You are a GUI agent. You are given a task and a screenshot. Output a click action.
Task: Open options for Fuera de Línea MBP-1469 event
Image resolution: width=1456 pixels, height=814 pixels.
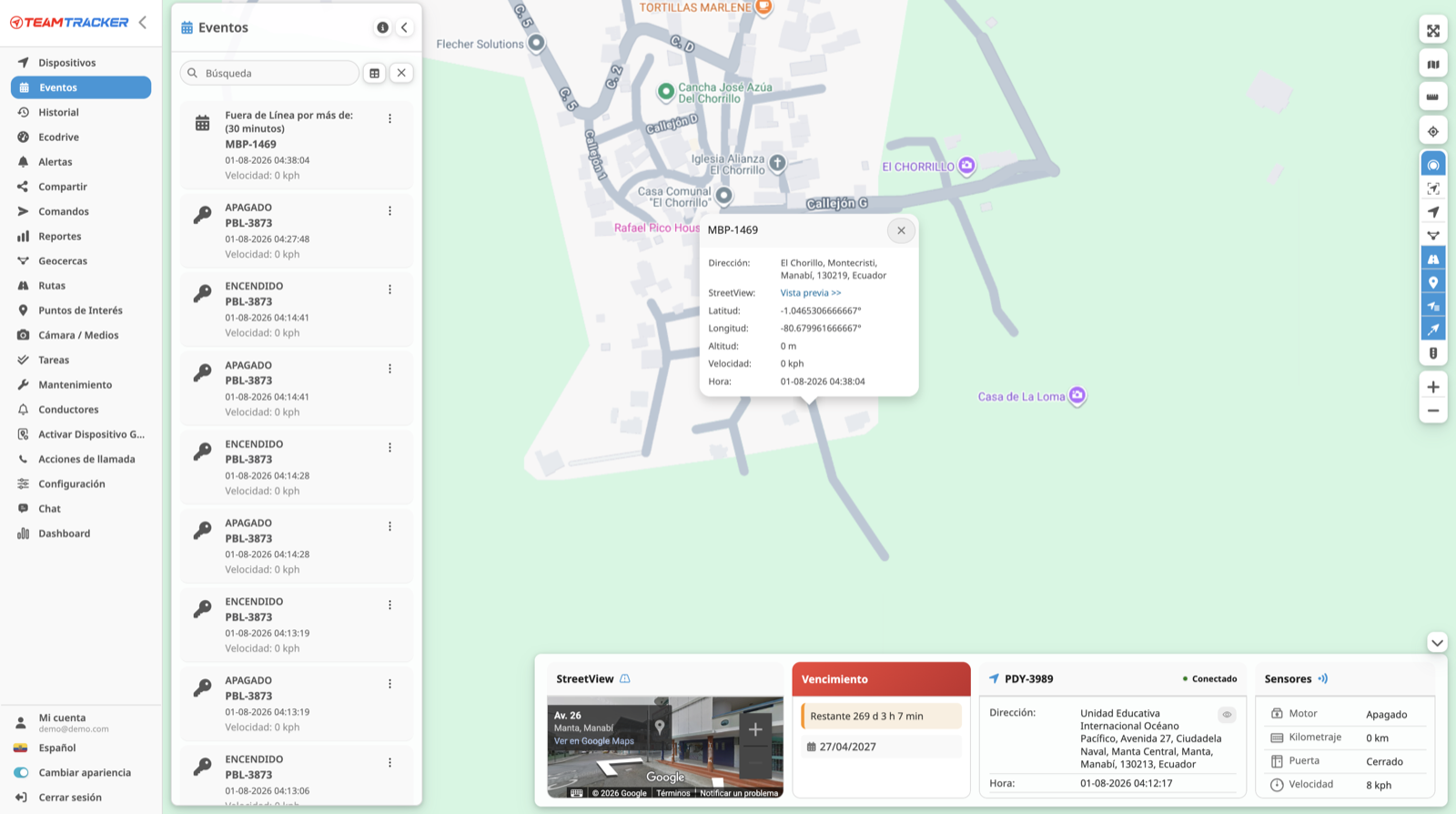389,118
